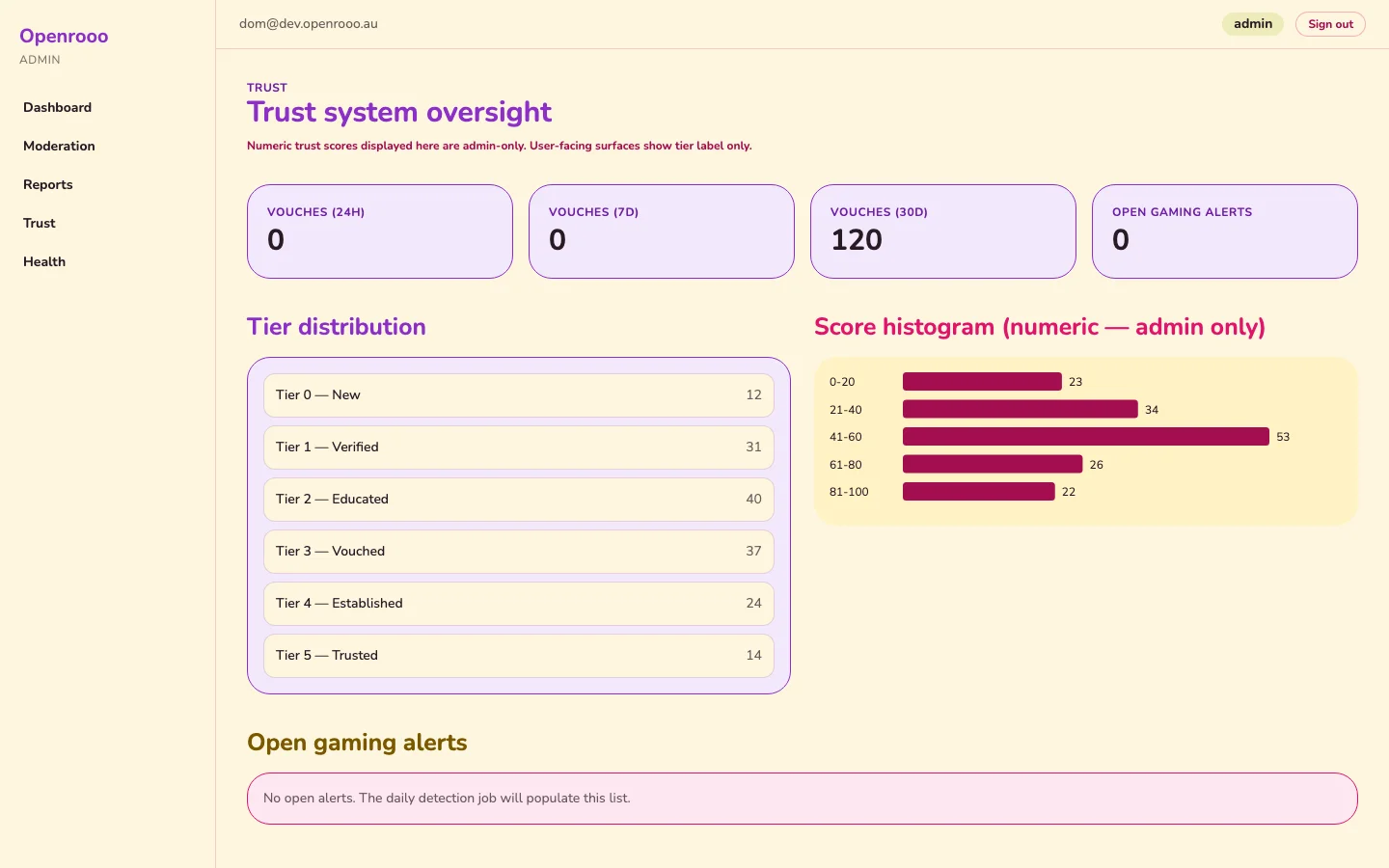Viewport: 1389px width, 868px height.
Task: Select the Vouches (7D) stat card
Action: pyautogui.click(x=662, y=231)
